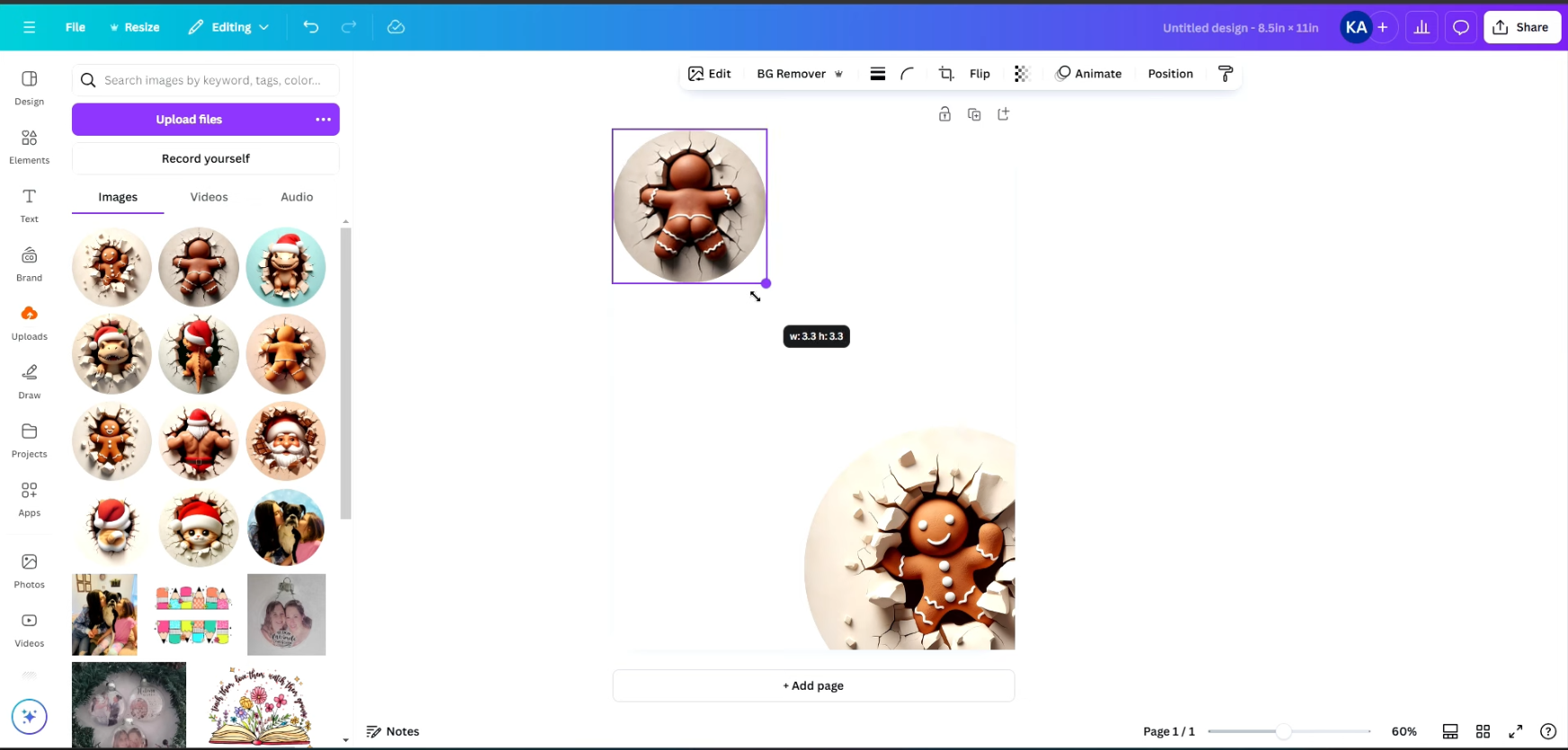Viewport: 1568px width, 750px height.
Task: Click the Undo arrow
Action: click(311, 27)
